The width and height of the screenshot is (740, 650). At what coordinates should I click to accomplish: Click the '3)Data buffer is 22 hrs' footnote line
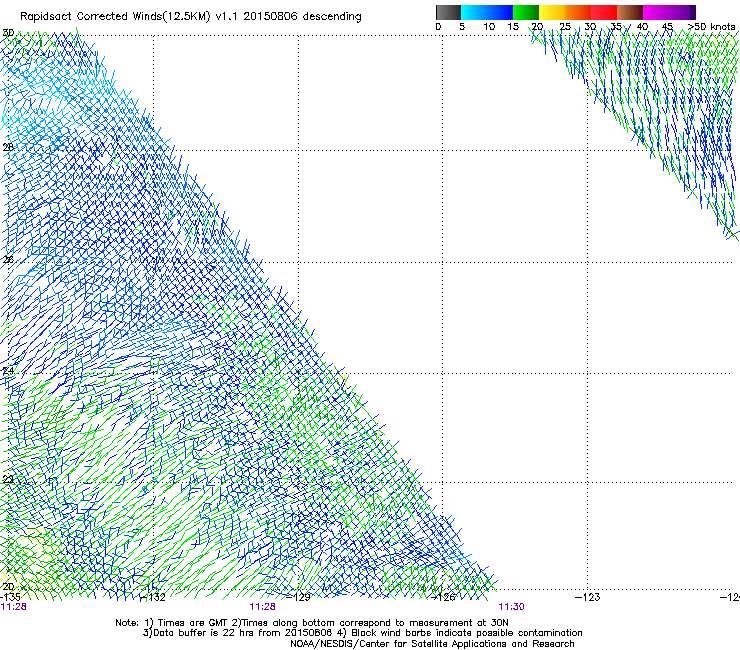pos(362,633)
